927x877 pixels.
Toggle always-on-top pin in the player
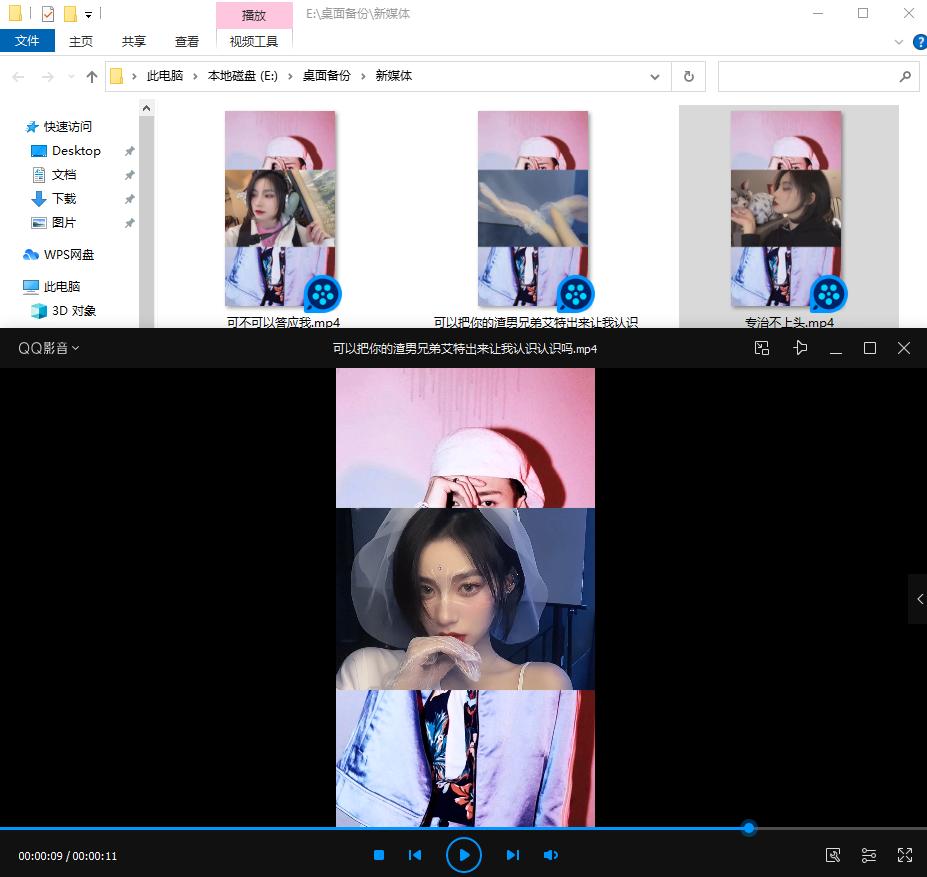(799, 347)
